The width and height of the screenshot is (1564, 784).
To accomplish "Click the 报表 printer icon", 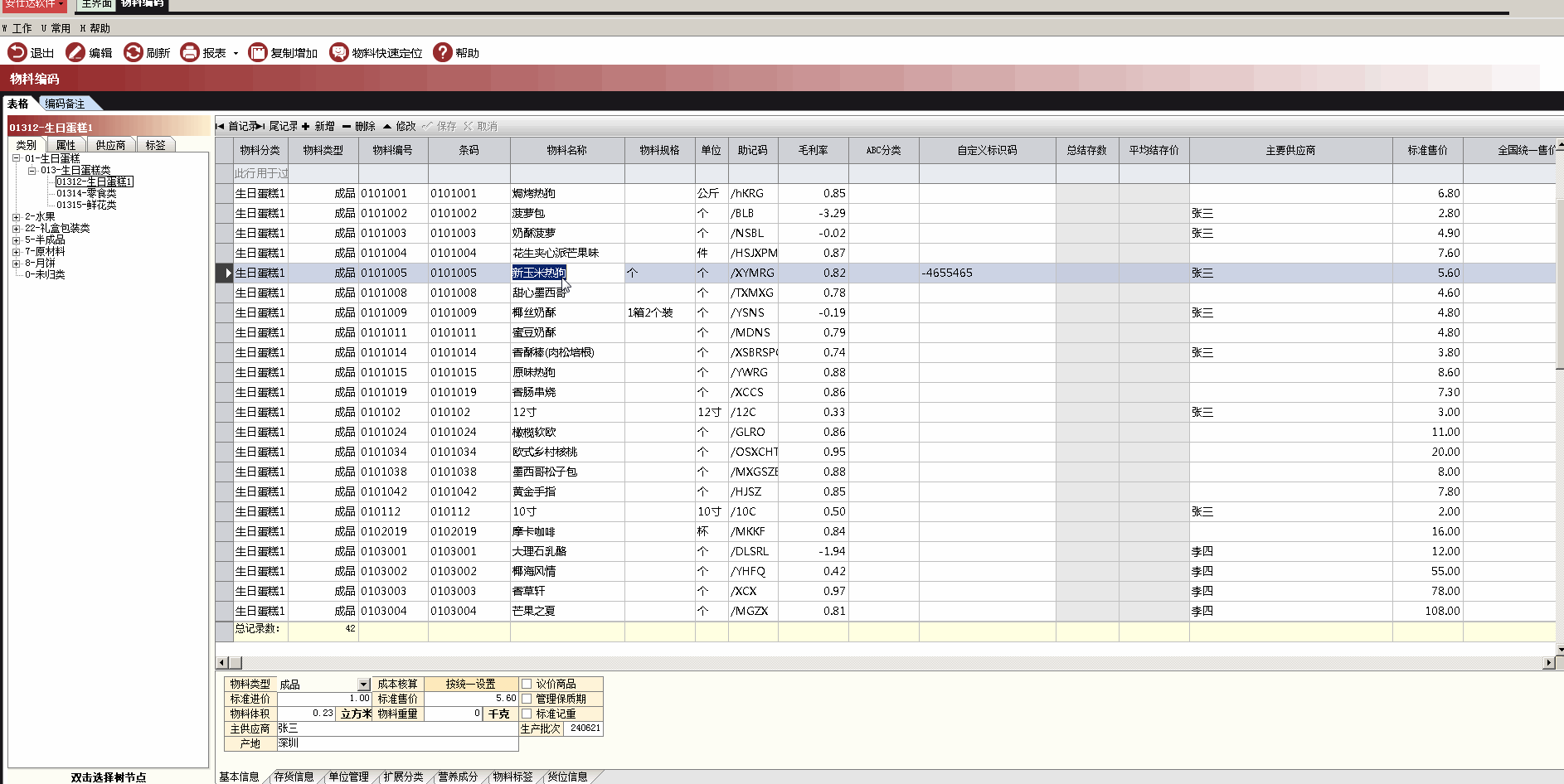I will [190, 52].
